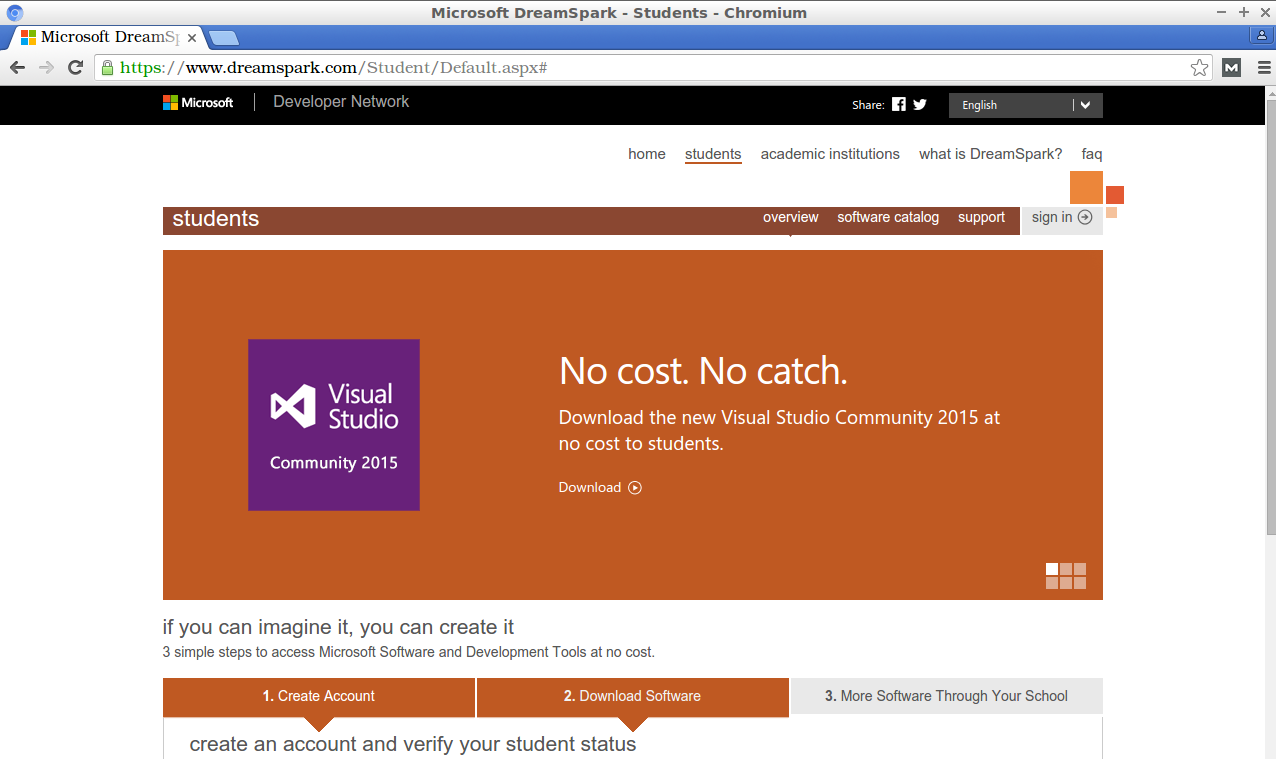Open the what is DreamSpark? page

point(991,154)
